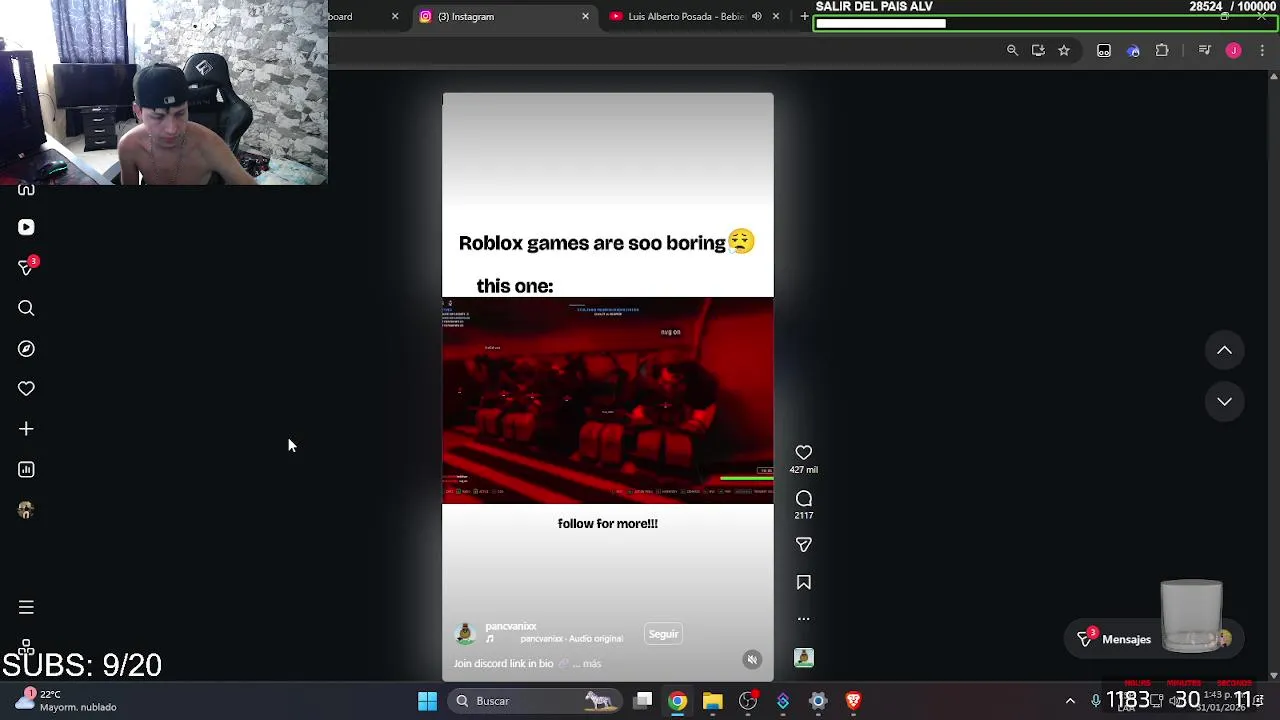The height and width of the screenshot is (720, 1280).
Task: Open the Explore compass icon
Action: (26, 348)
